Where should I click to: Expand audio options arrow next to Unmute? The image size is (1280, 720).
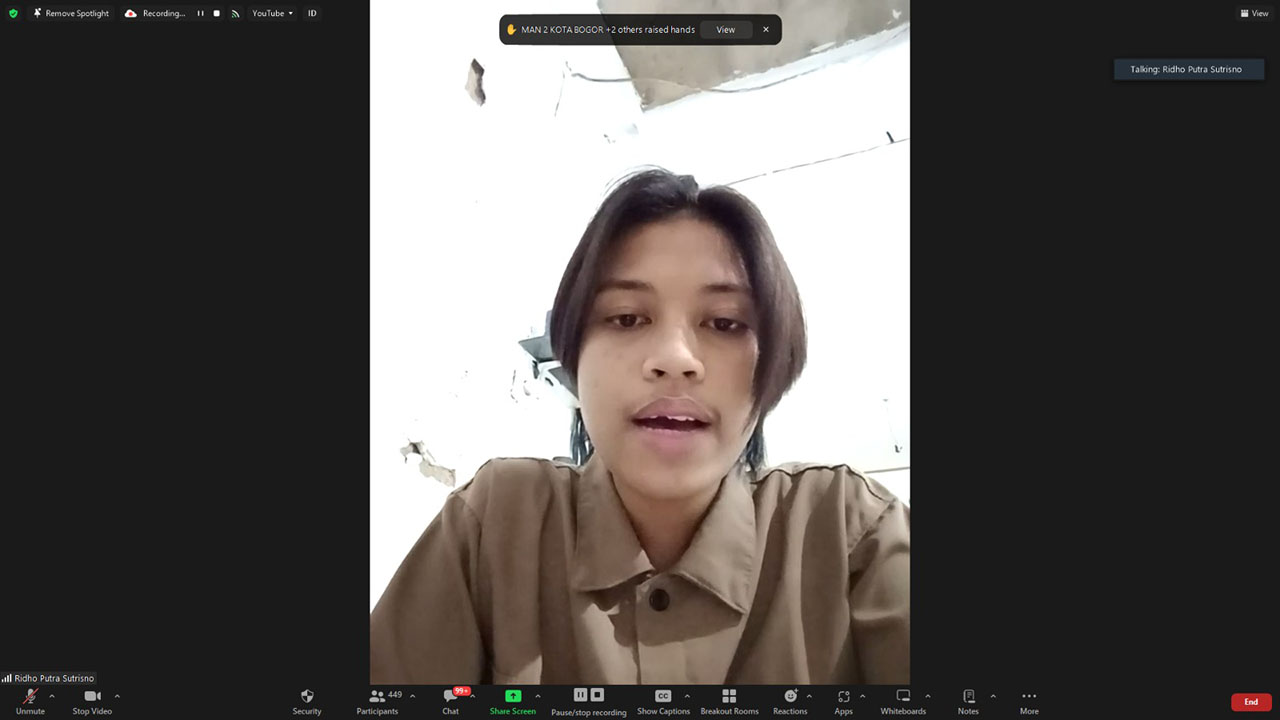[x=52, y=696]
